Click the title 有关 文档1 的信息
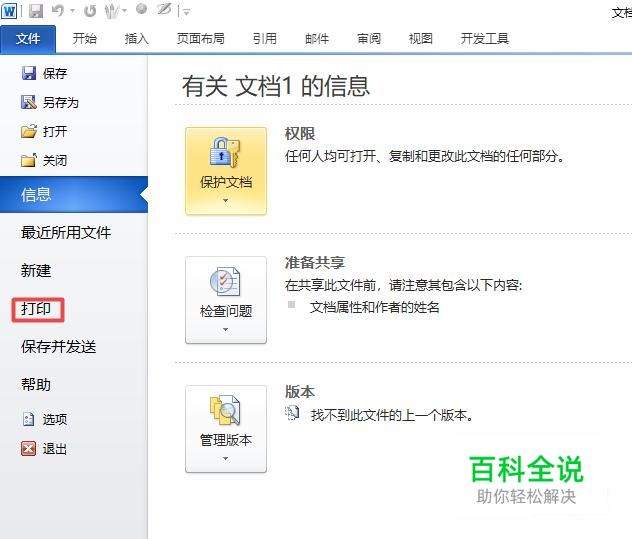The image size is (632, 539). 276,86
